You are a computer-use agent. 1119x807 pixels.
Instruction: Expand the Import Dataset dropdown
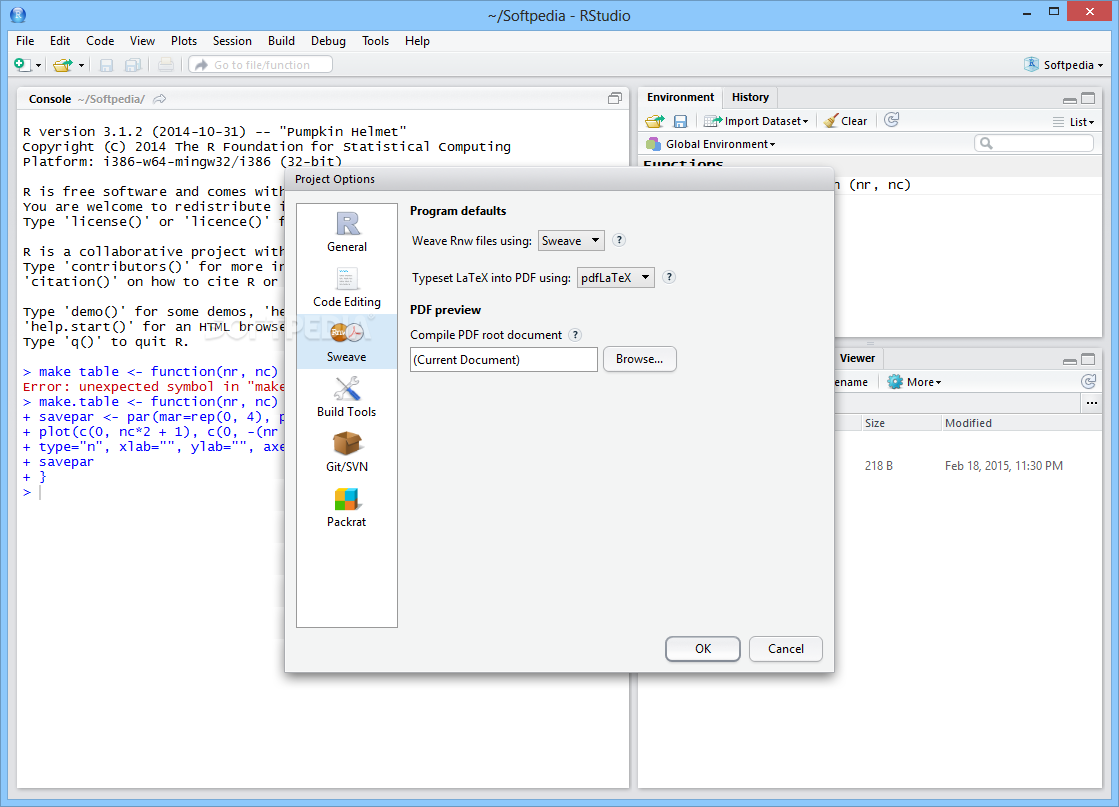coord(756,121)
